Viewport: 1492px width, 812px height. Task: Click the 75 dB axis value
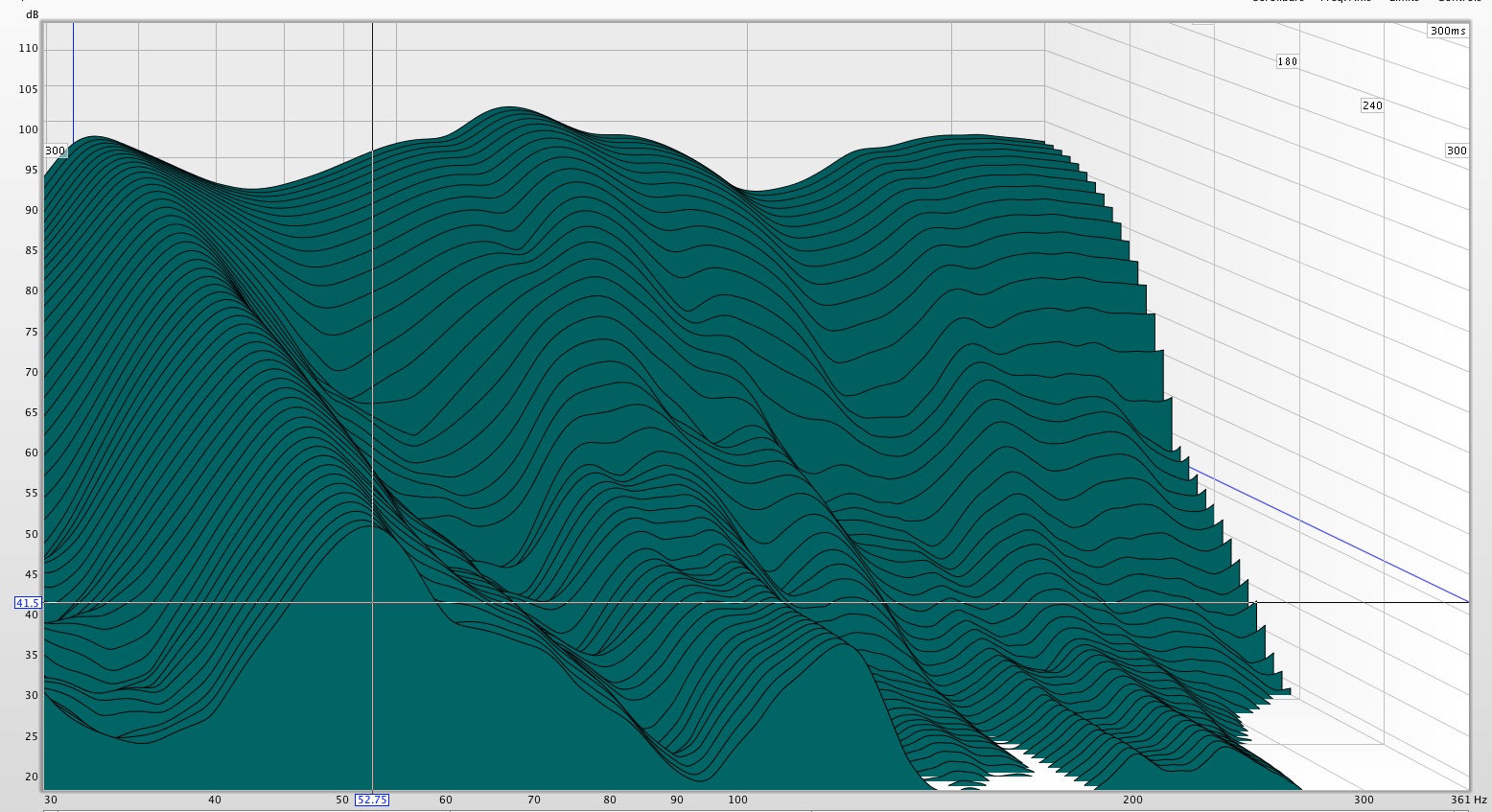pos(32,332)
